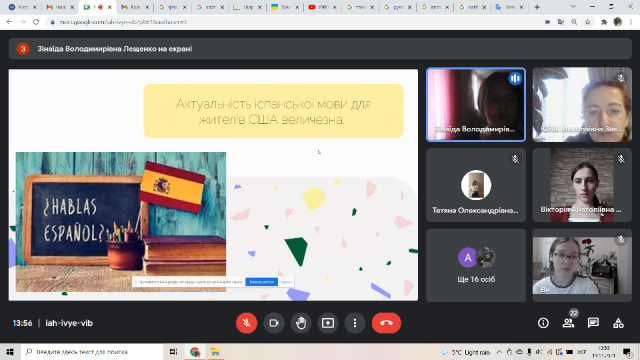The image size is (640, 360).
Task: Raise hand in the meeting
Action: (301, 323)
